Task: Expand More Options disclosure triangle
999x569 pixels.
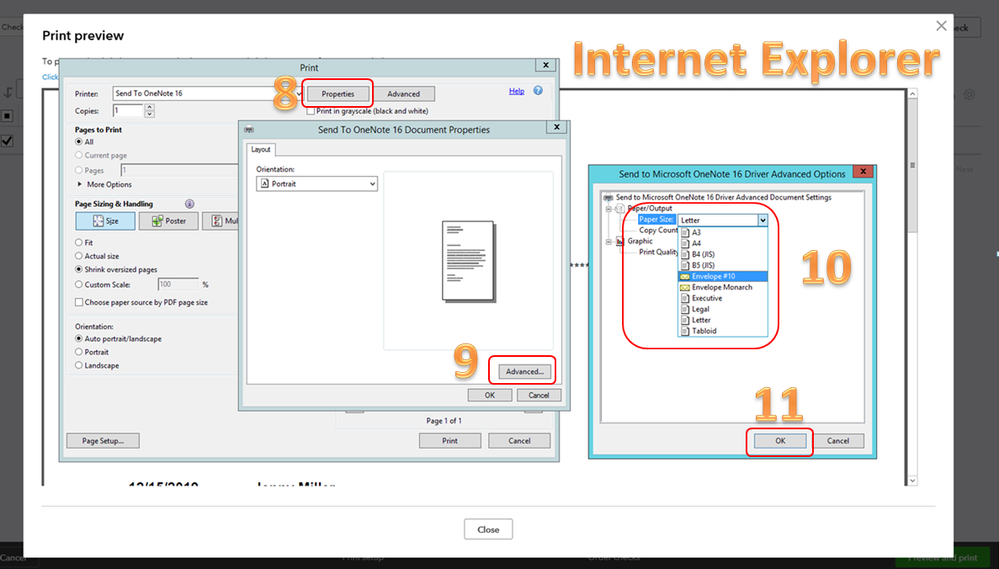Action: pyautogui.click(x=80, y=184)
